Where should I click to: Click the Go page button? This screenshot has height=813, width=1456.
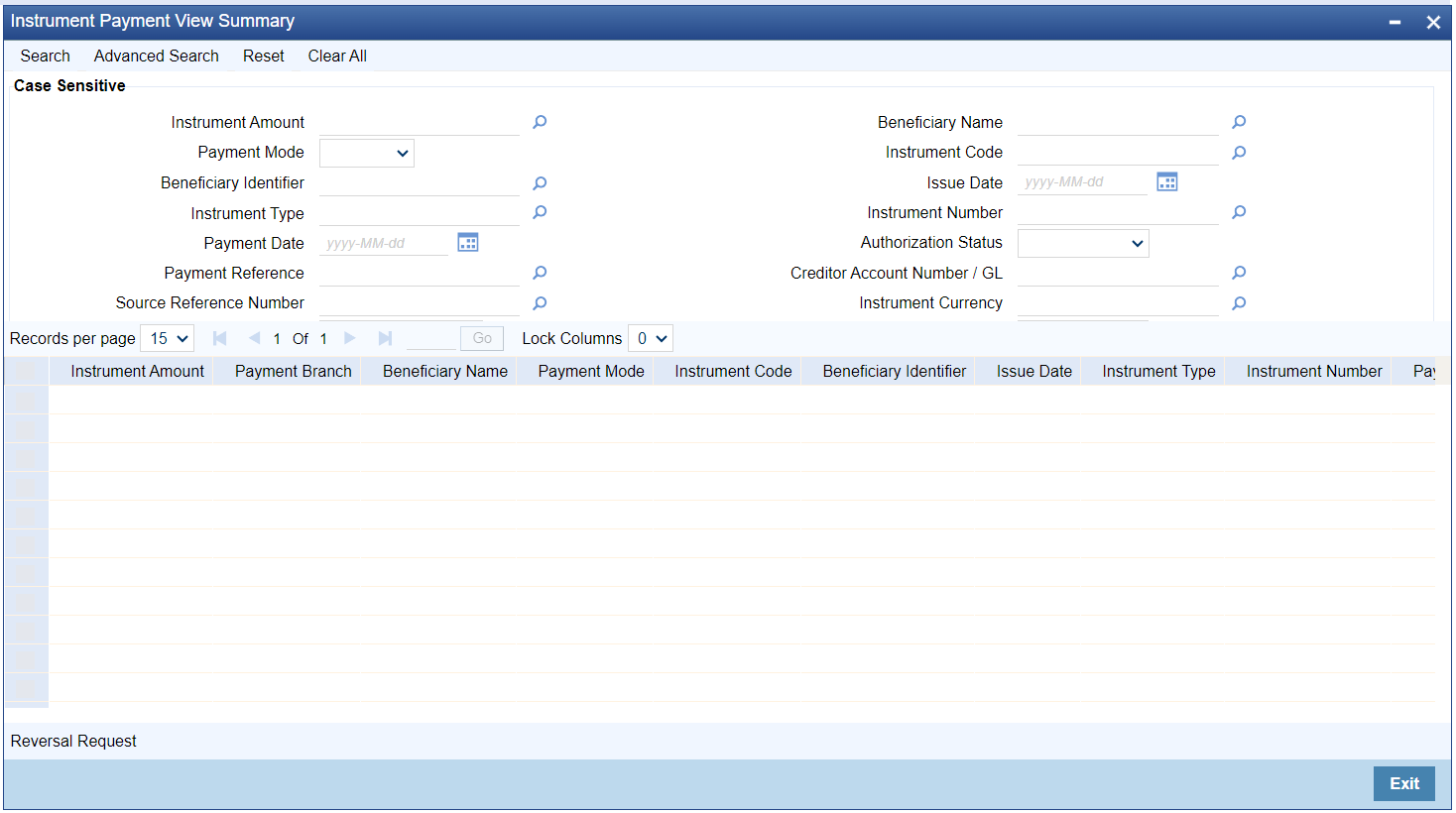pyautogui.click(x=482, y=338)
